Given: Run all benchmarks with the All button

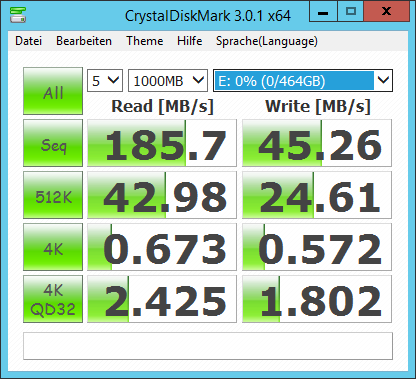Looking at the screenshot, I should 53,91.
